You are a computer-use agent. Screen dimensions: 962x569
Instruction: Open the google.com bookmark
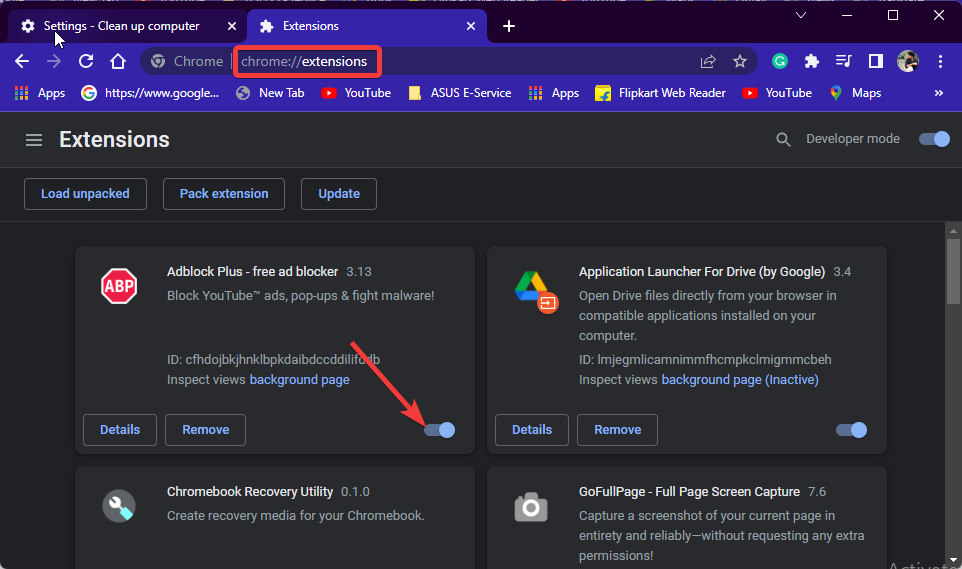point(150,93)
